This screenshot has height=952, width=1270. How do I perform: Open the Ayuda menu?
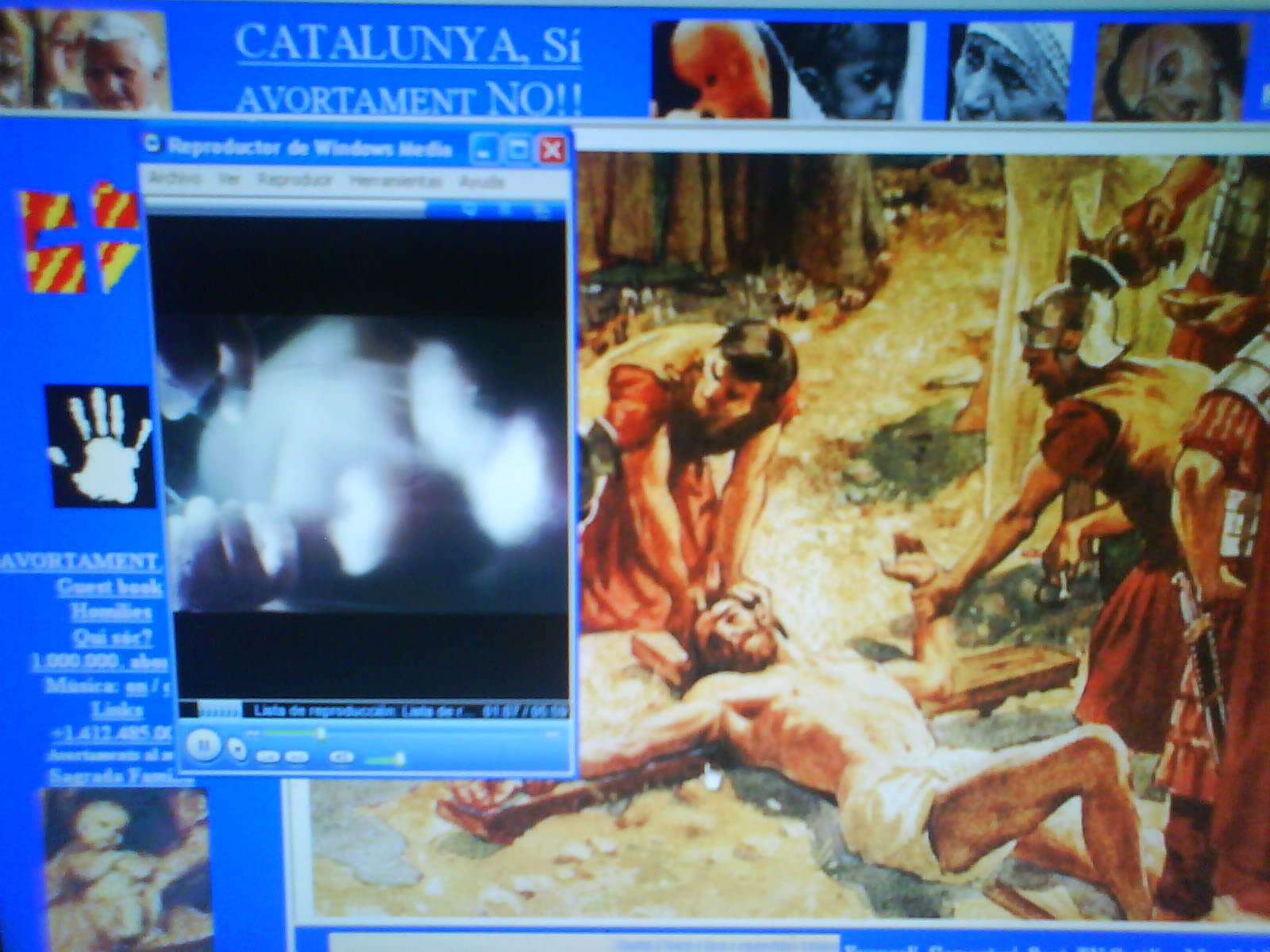[482, 182]
